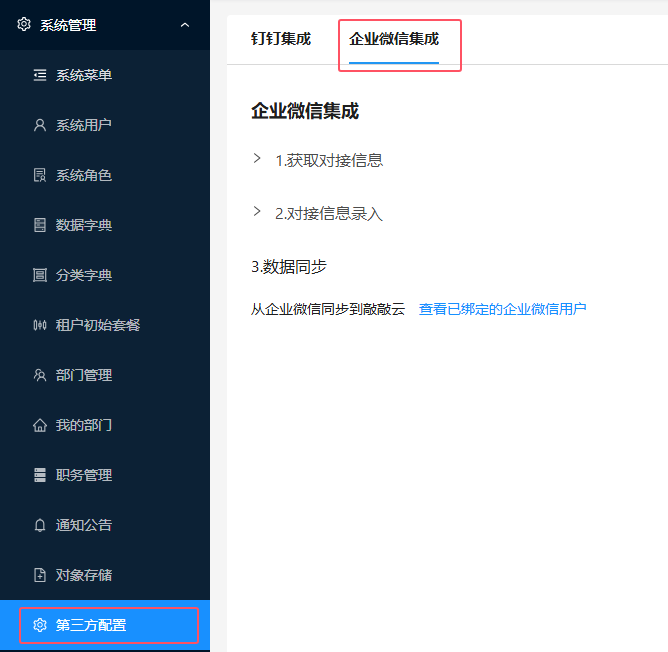
Task: Click the 系统菜单 list icon
Action: pyautogui.click(x=40, y=75)
